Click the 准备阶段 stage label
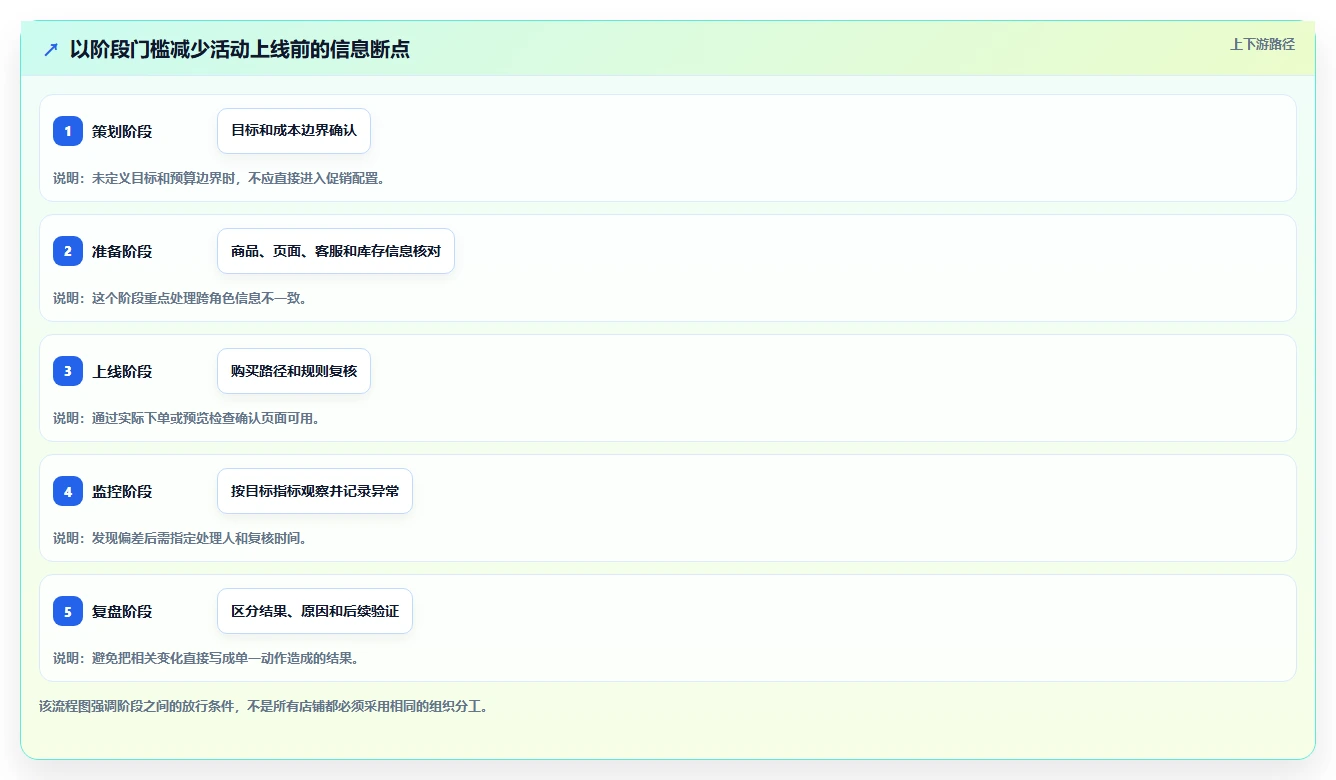Viewport: 1336px width, 780px height. [x=122, y=251]
